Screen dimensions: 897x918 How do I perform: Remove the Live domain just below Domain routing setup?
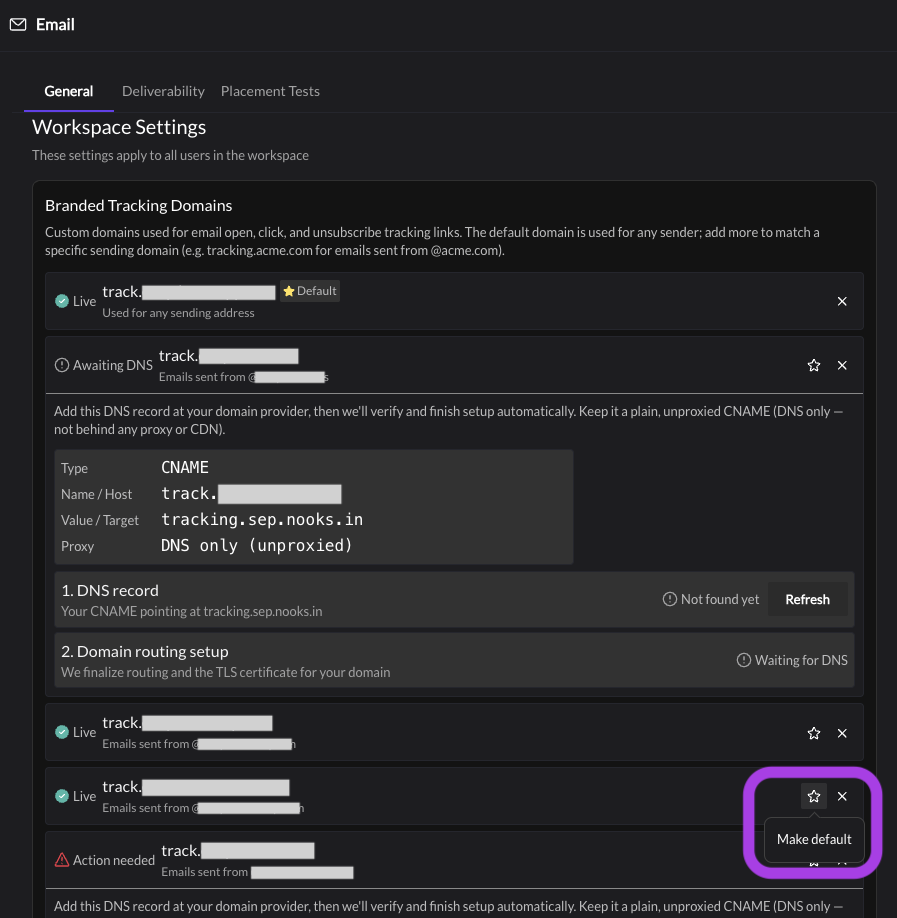(842, 733)
